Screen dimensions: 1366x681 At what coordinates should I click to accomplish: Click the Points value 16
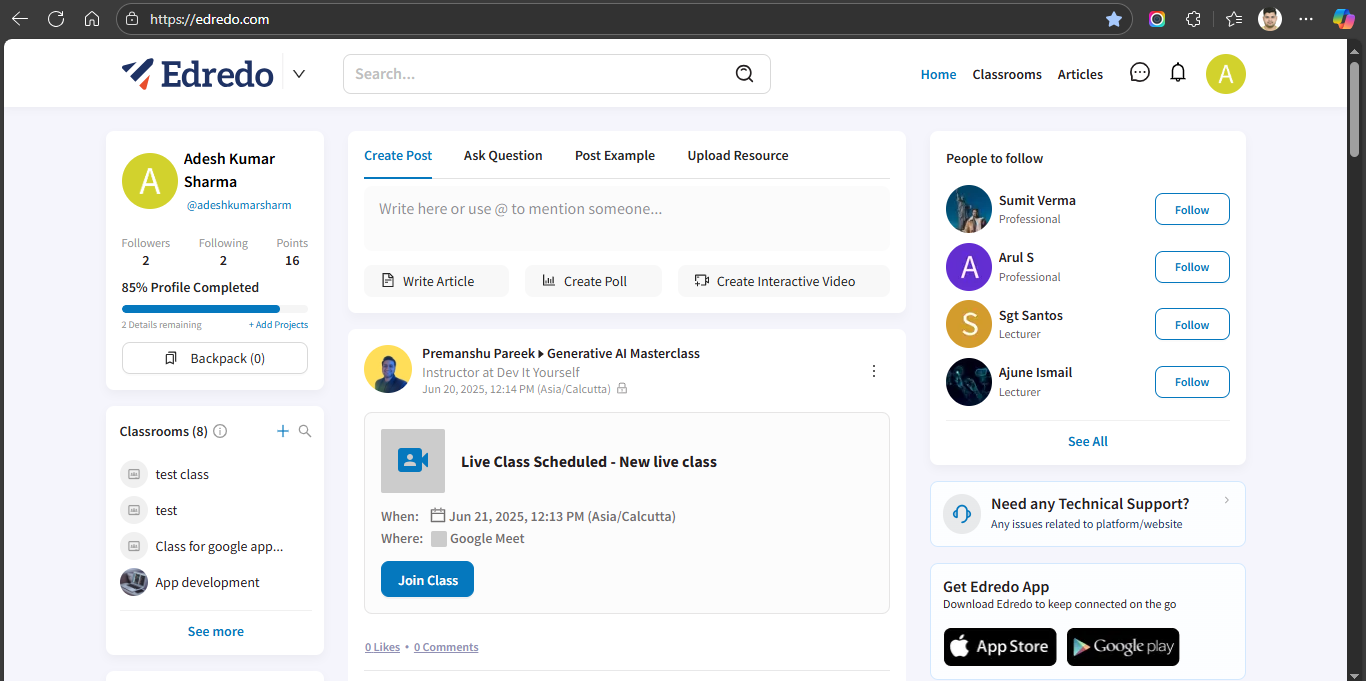pos(292,261)
